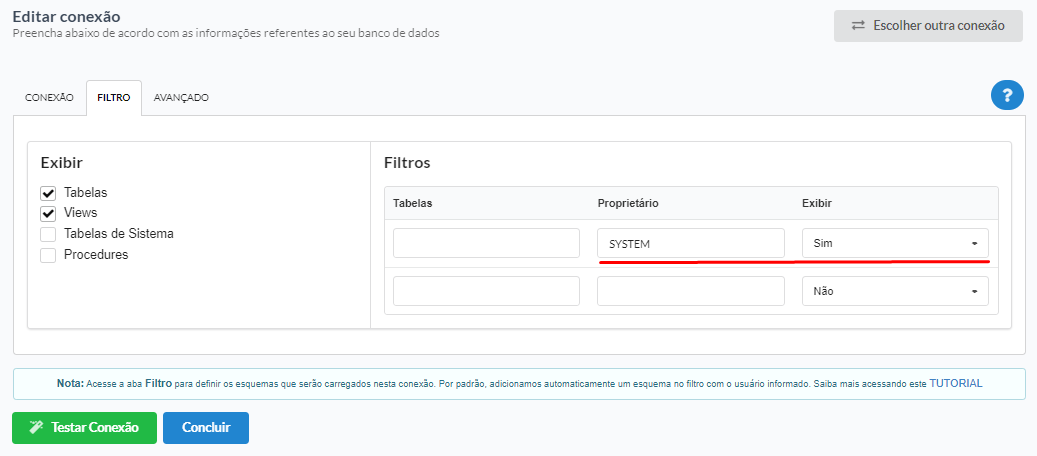The width and height of the screenshot is (1037, 456).
Task: Click the first row Tabelas input field
Action: [486, 244]
